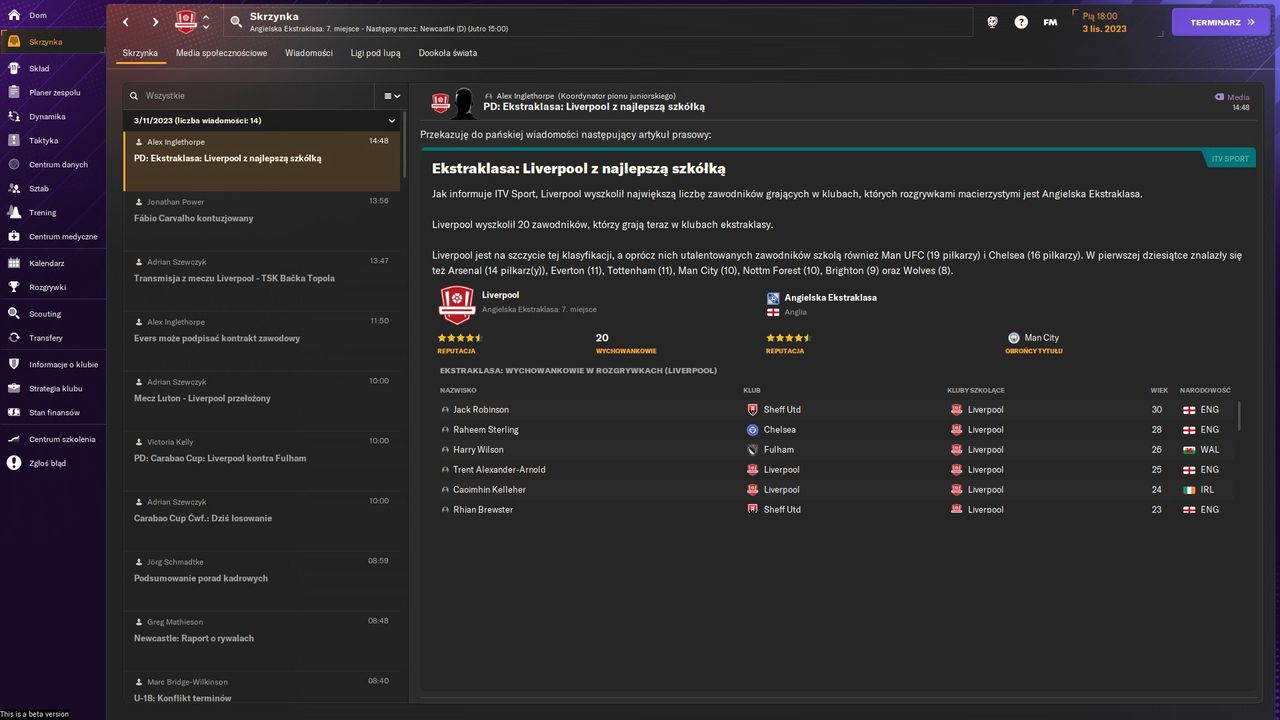
Task: Click the world/globe icon near help
Action: pos(992,22)
